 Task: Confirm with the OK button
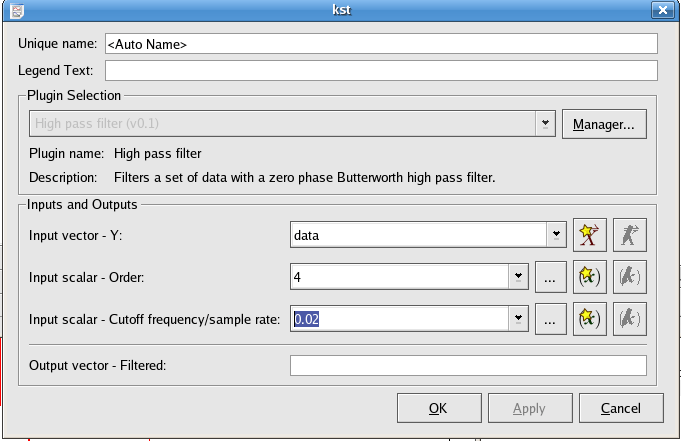pos(439,408)
